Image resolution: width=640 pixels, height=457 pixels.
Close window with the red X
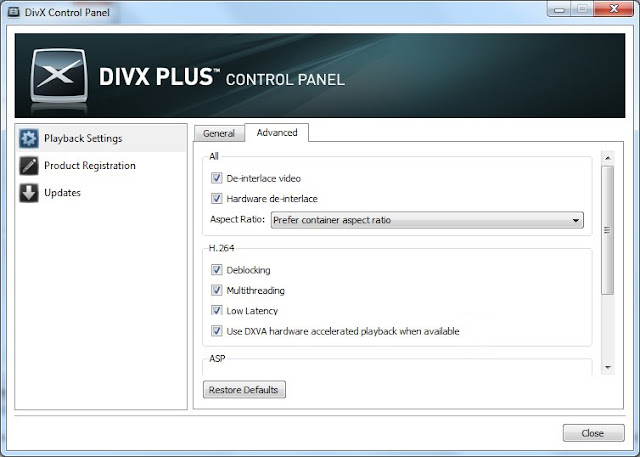coord(613,9)
